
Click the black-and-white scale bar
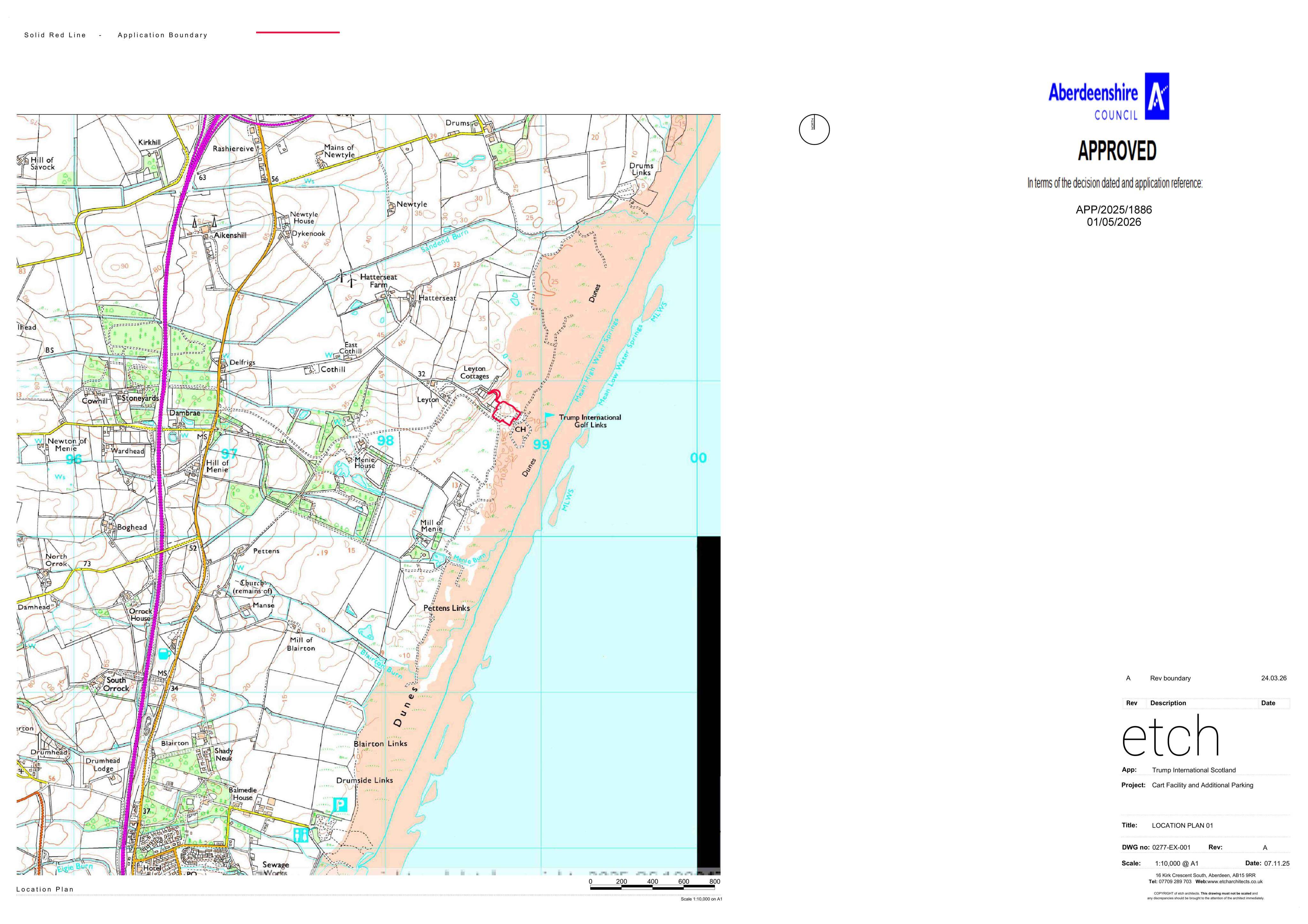652,888
